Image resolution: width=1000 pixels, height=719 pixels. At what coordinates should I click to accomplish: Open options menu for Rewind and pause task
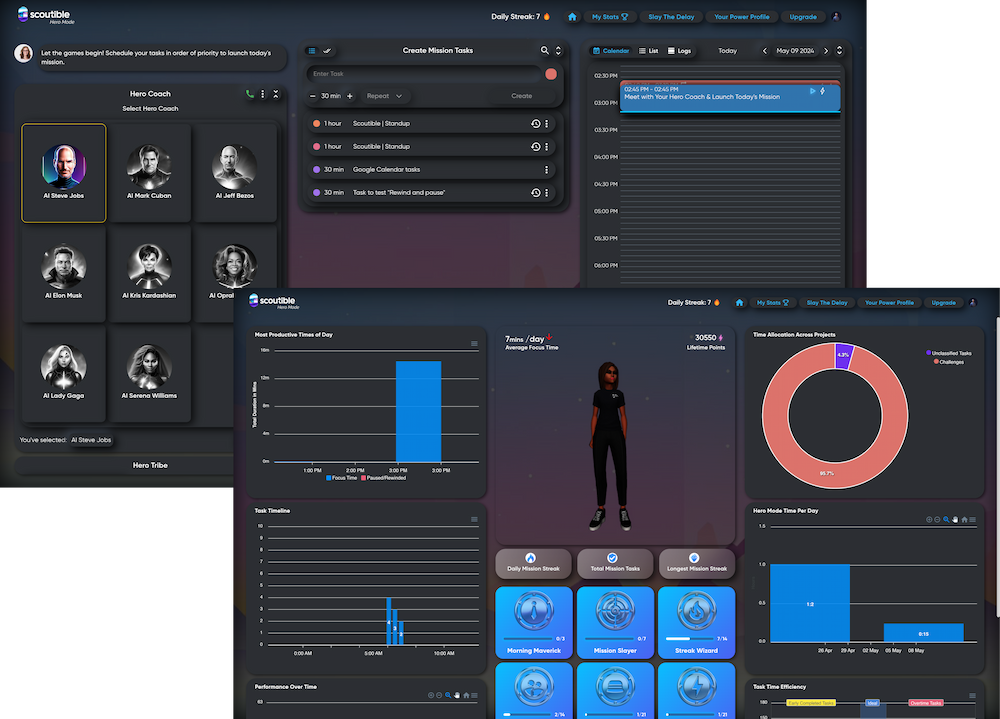[547, 193]
